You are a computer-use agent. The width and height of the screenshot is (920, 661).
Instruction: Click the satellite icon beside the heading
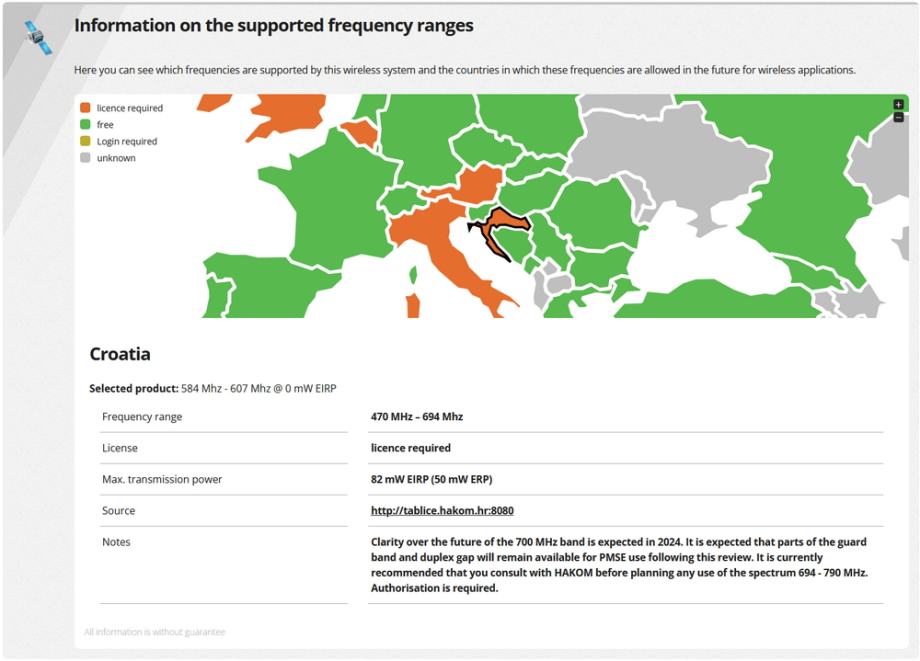tap(38, 37)
